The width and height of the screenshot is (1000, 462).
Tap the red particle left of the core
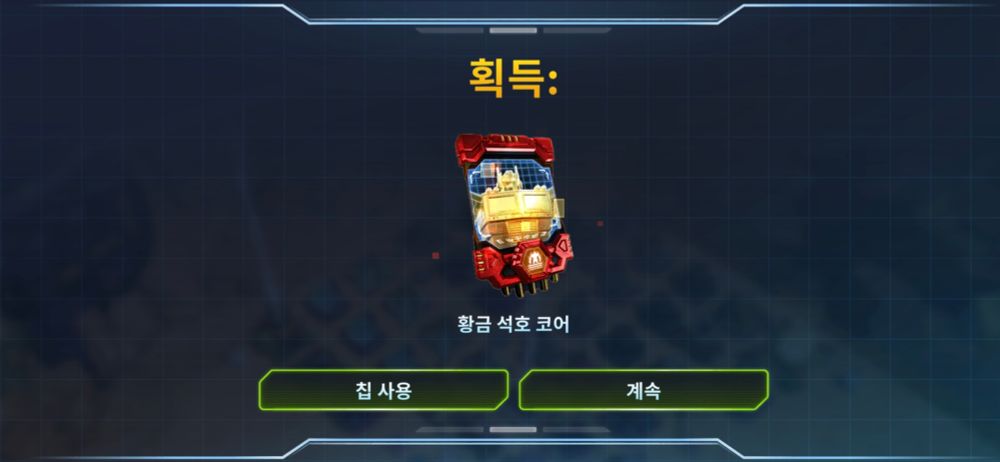click(436, 255)
